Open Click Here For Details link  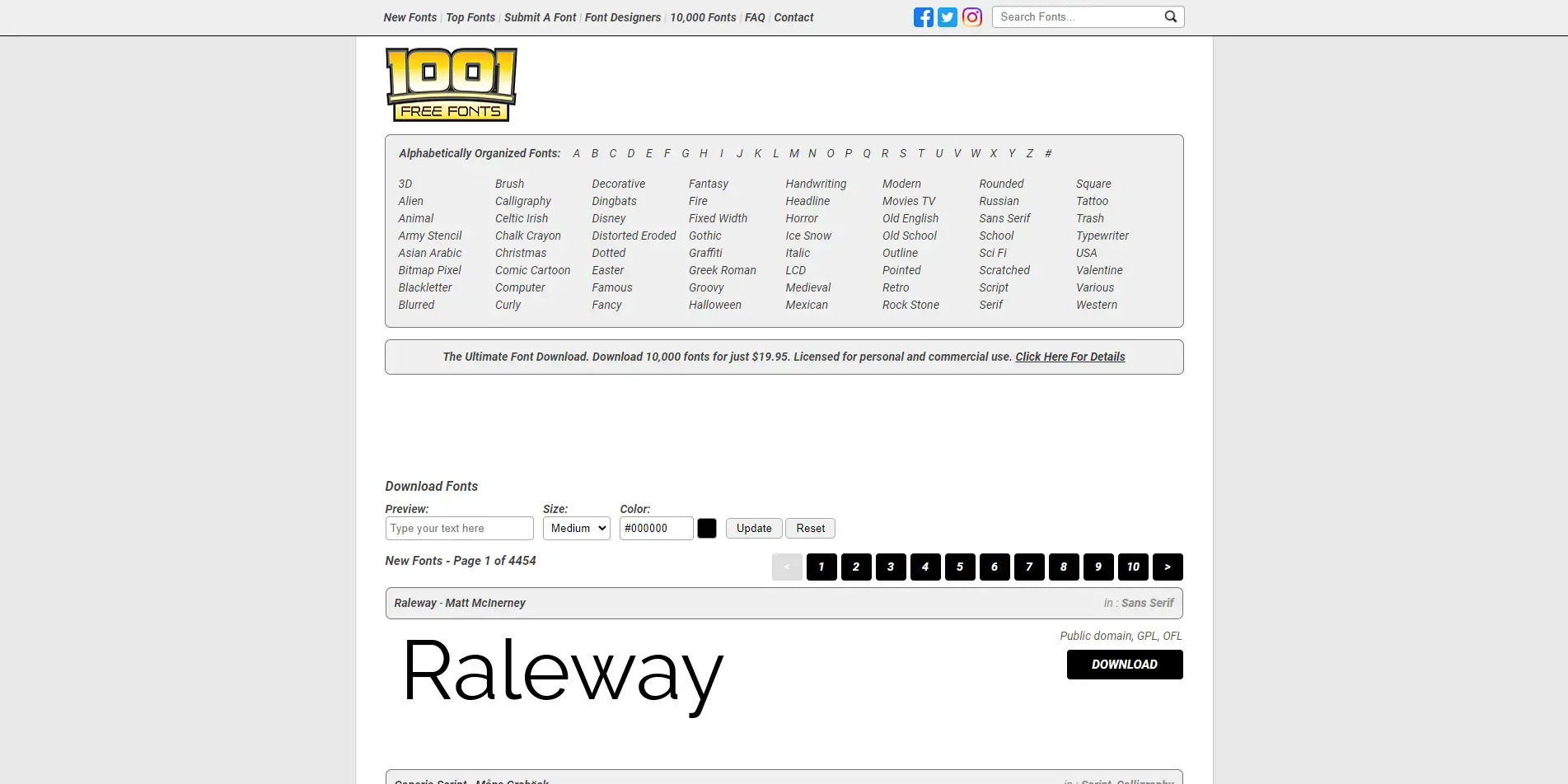point(1070,357)
